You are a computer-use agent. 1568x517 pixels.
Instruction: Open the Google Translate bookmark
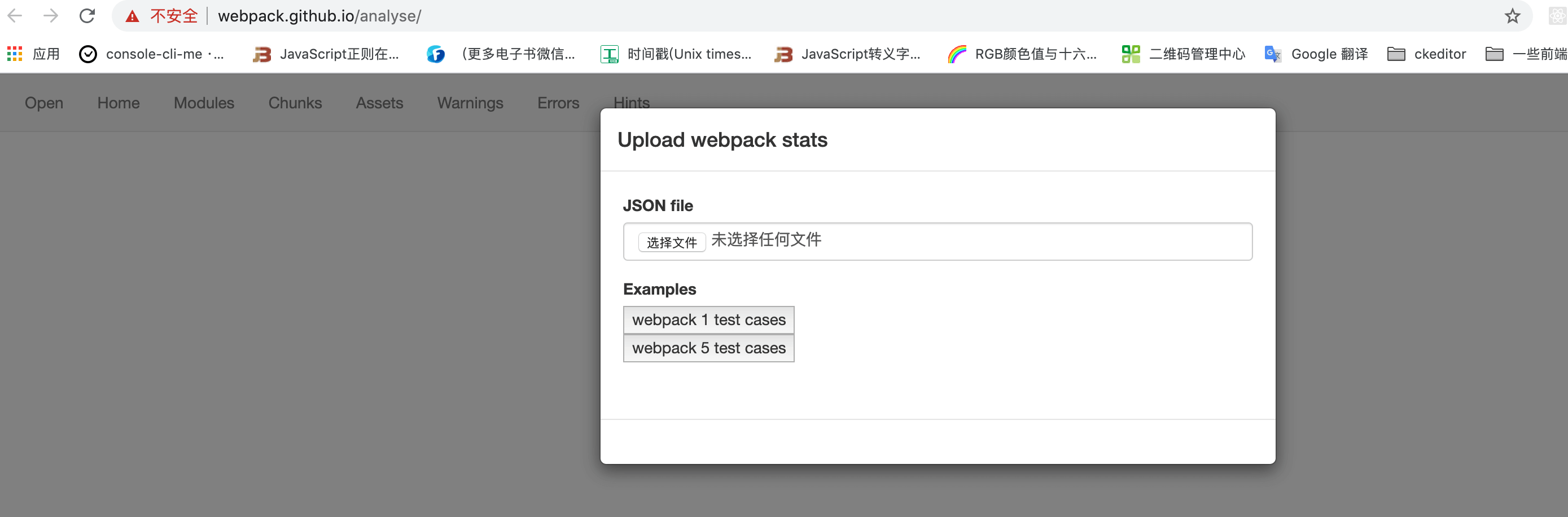click(1316, 54)
